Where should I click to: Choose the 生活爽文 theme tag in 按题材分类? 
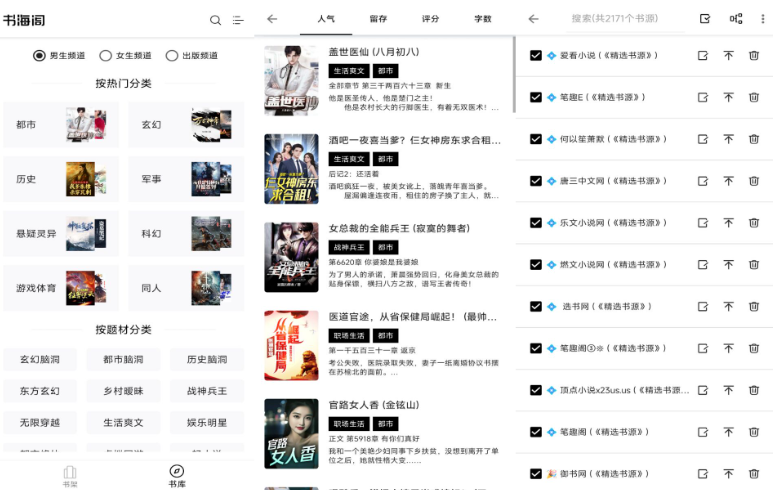click(x=123, y=422)
